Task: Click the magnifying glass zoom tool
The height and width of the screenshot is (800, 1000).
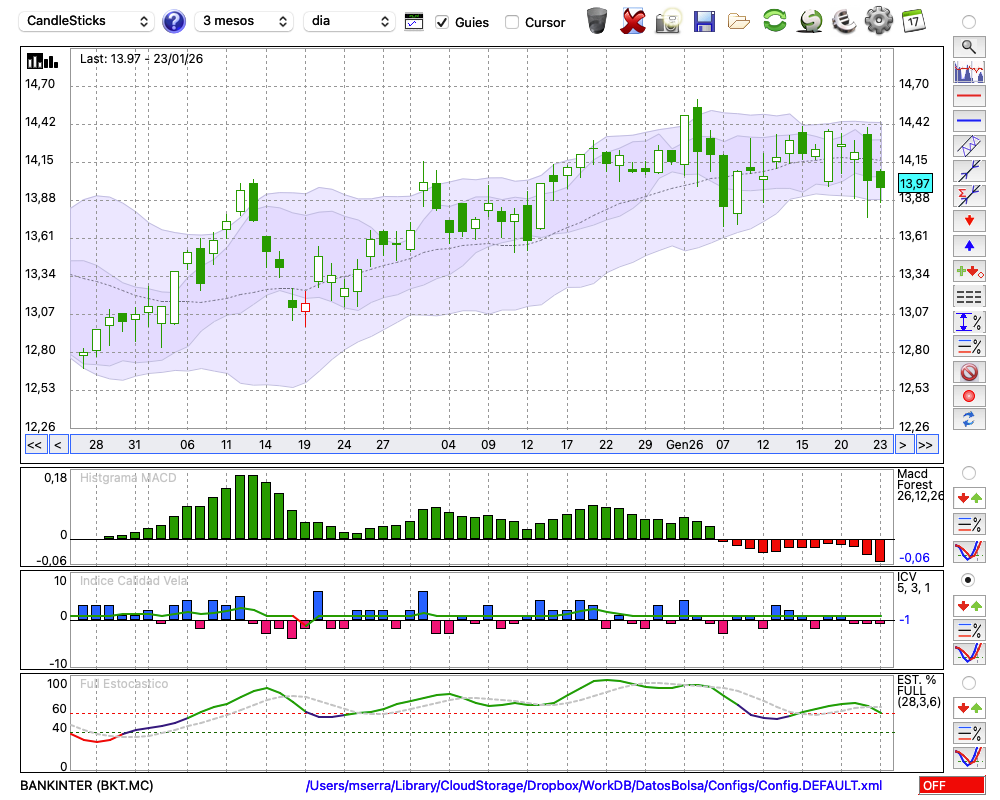Action: tap(968, 46)
